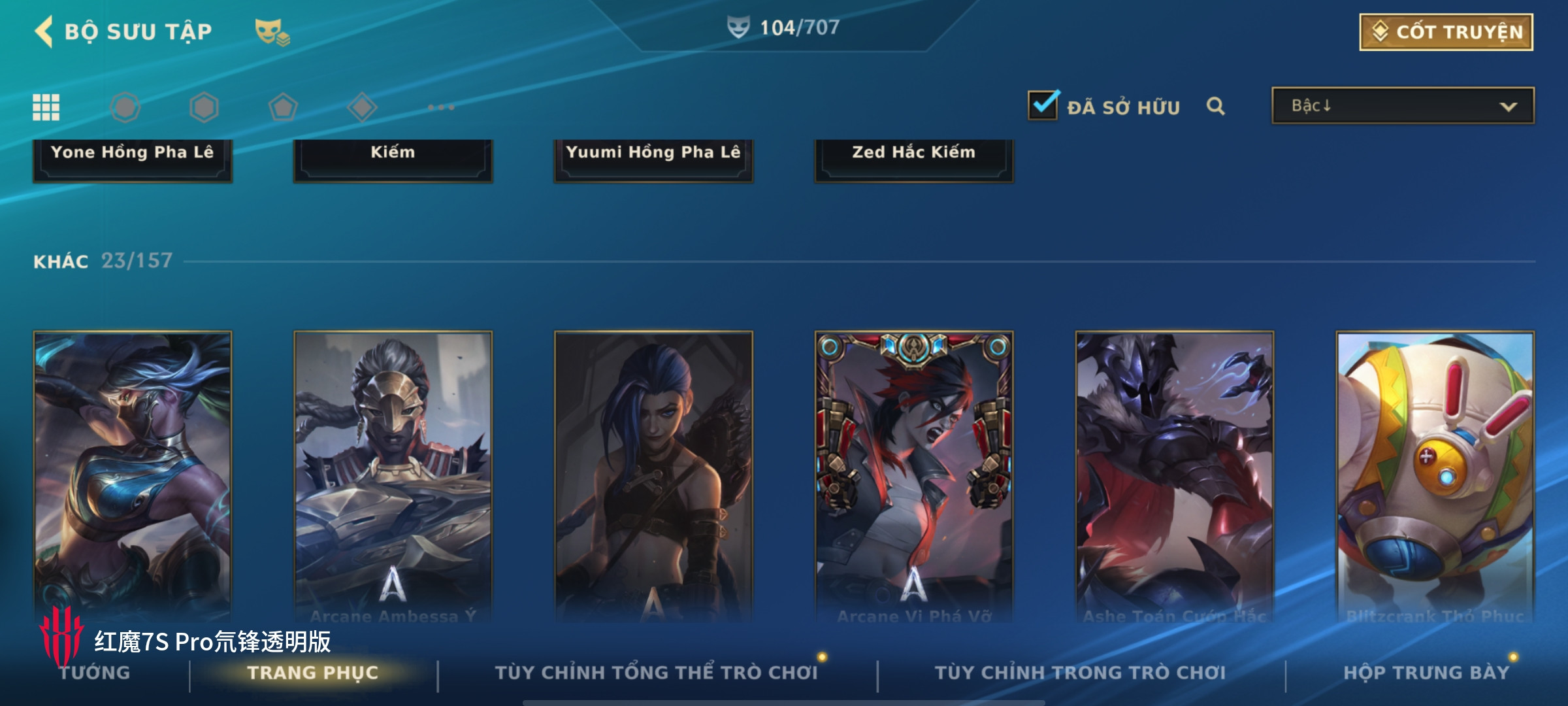The image size is (1568, 706).
Task: Select the hexagon rarity filter icon
Action: 204,107
